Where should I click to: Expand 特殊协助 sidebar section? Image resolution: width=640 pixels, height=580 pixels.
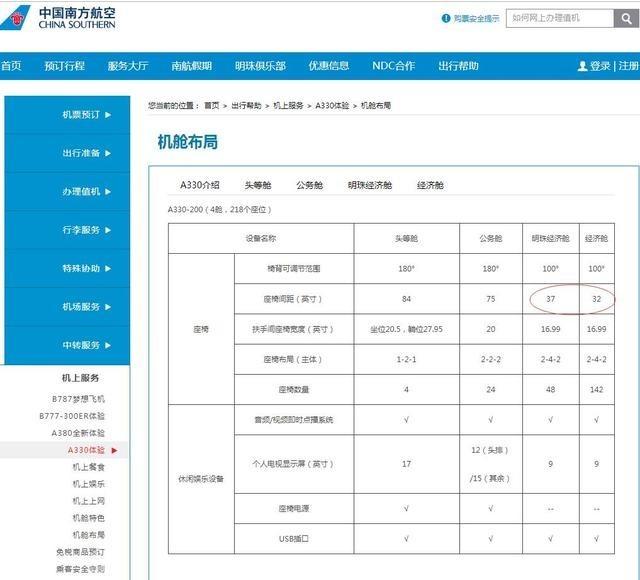click(67, 268)
